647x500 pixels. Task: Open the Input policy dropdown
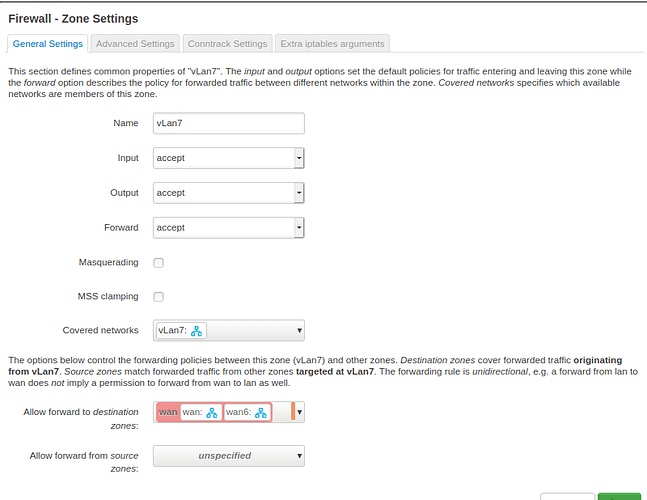(228, 158)
